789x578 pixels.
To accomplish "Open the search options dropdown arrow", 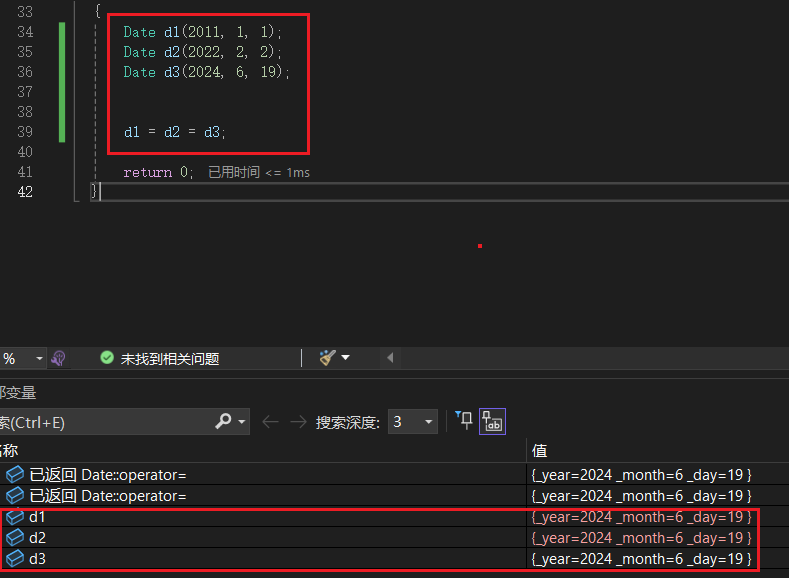I will (x=242, y=422).
